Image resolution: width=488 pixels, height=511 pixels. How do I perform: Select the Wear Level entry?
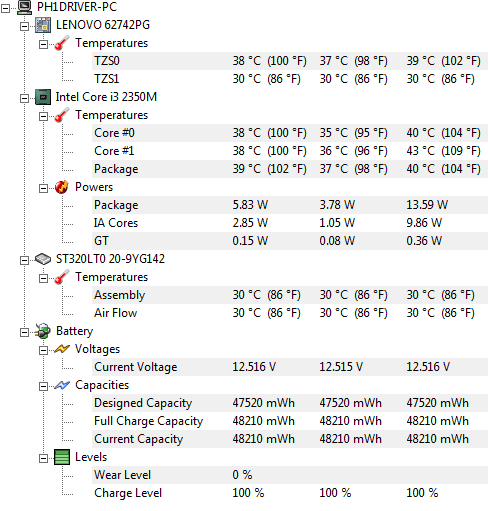290,475
